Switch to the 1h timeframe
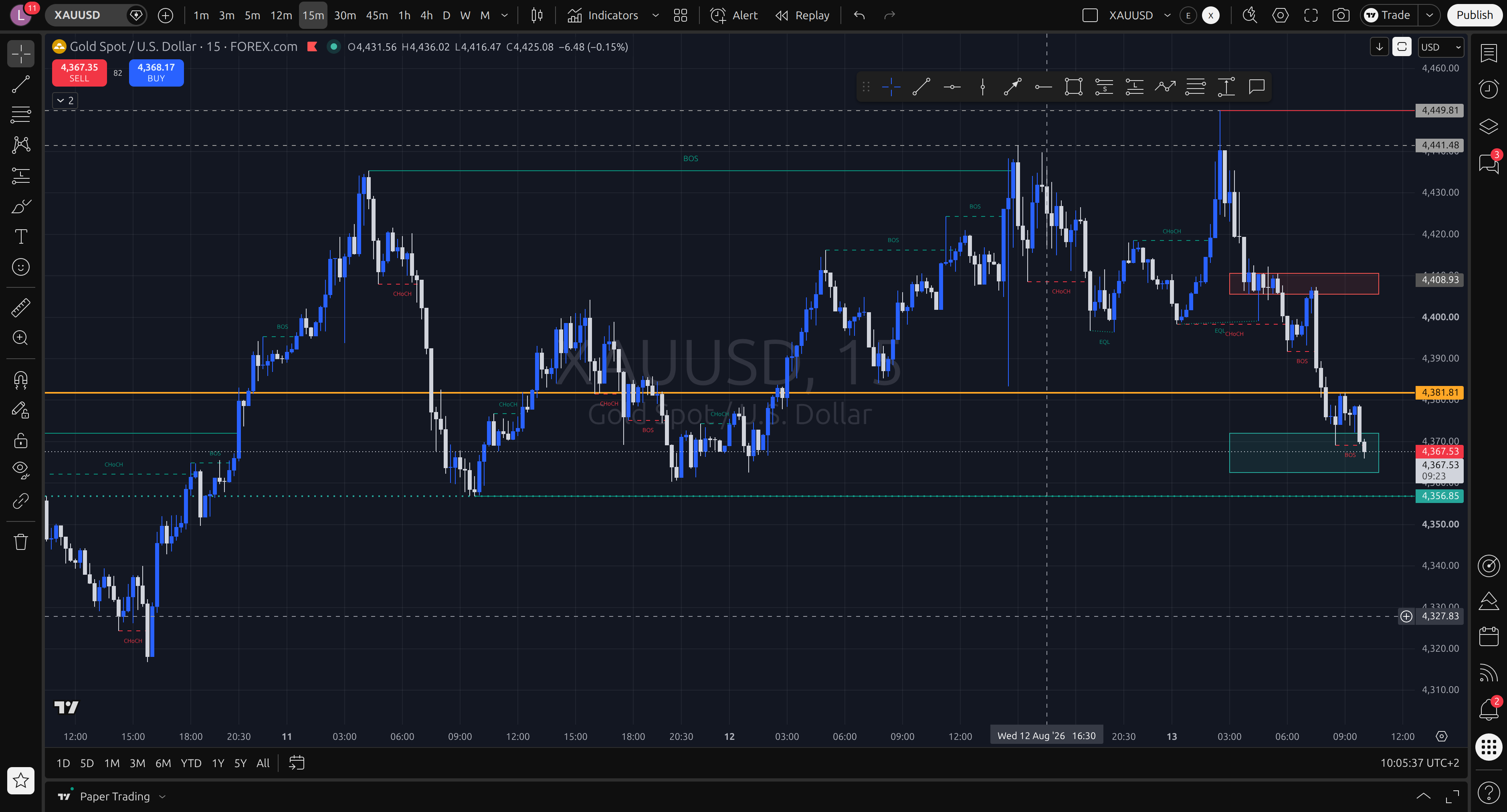This screenshot has height=812, width=1507. pyautogui.click(x=404, y=15)
